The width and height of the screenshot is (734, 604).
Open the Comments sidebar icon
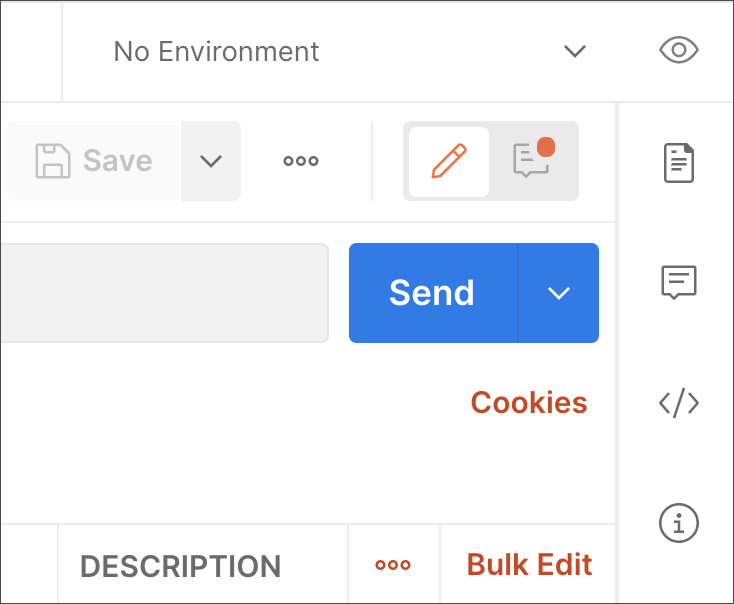coord(679,282)
